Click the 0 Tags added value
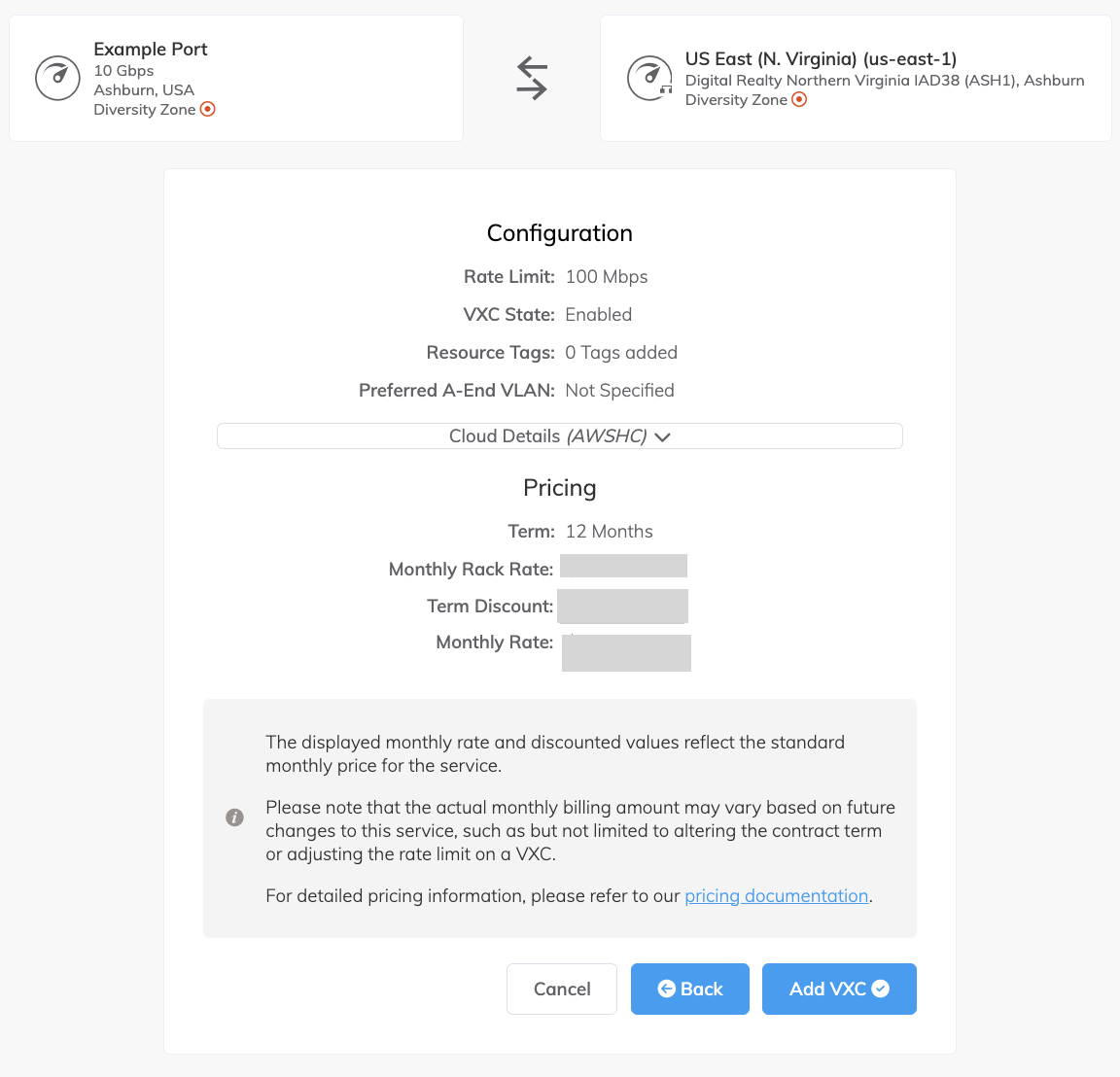1120x1077 pixels. (x=621, y=353)
